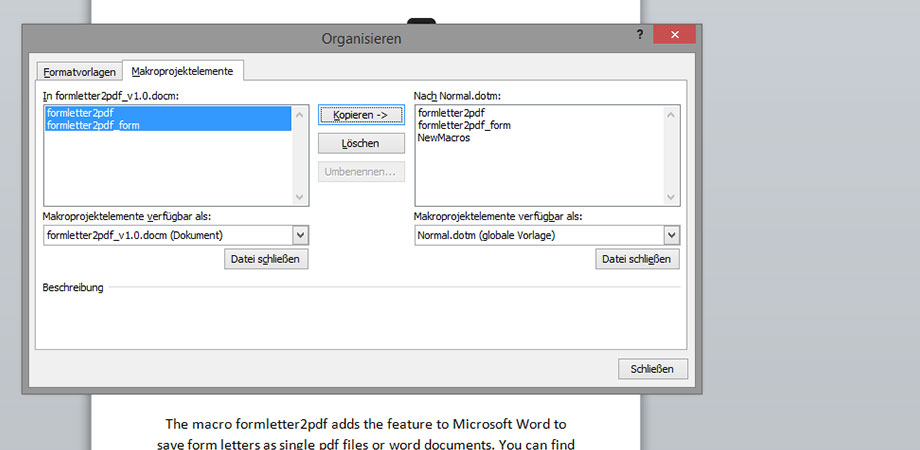
Task: Click the left list's scroll down arrow
Action: (301, 197)
